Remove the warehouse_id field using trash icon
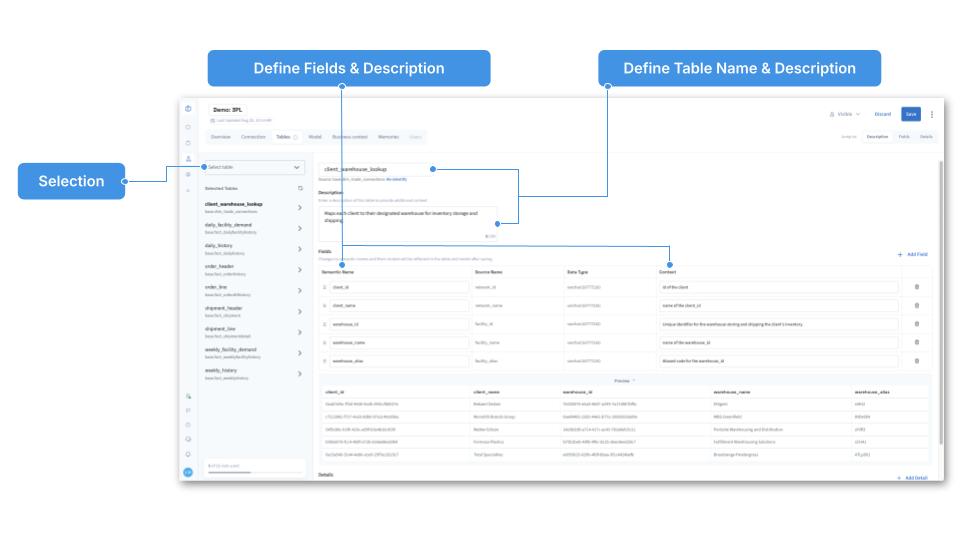The height and width of the screenshot is (540, 960). [917, 324]
